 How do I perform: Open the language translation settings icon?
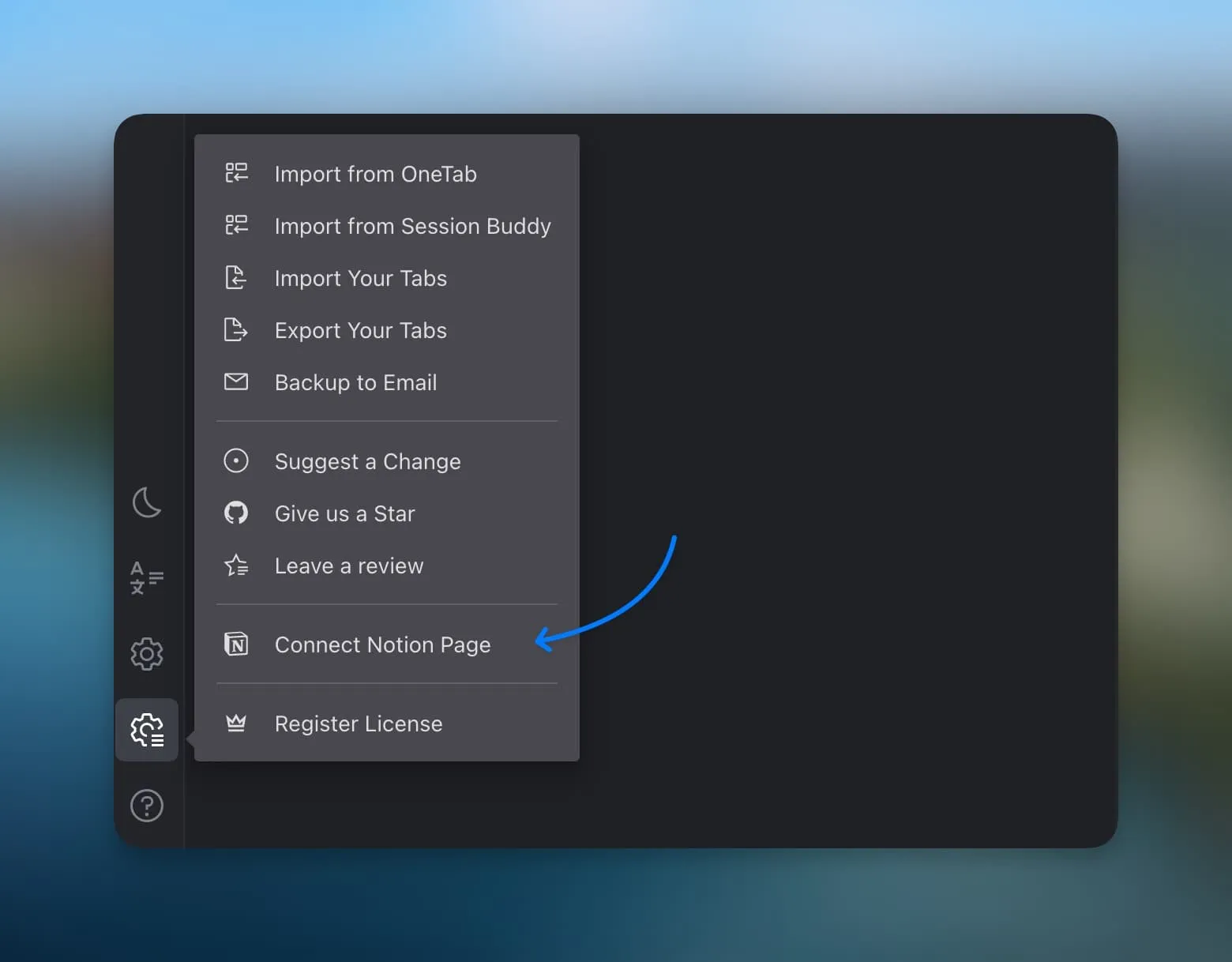(147, 578)
